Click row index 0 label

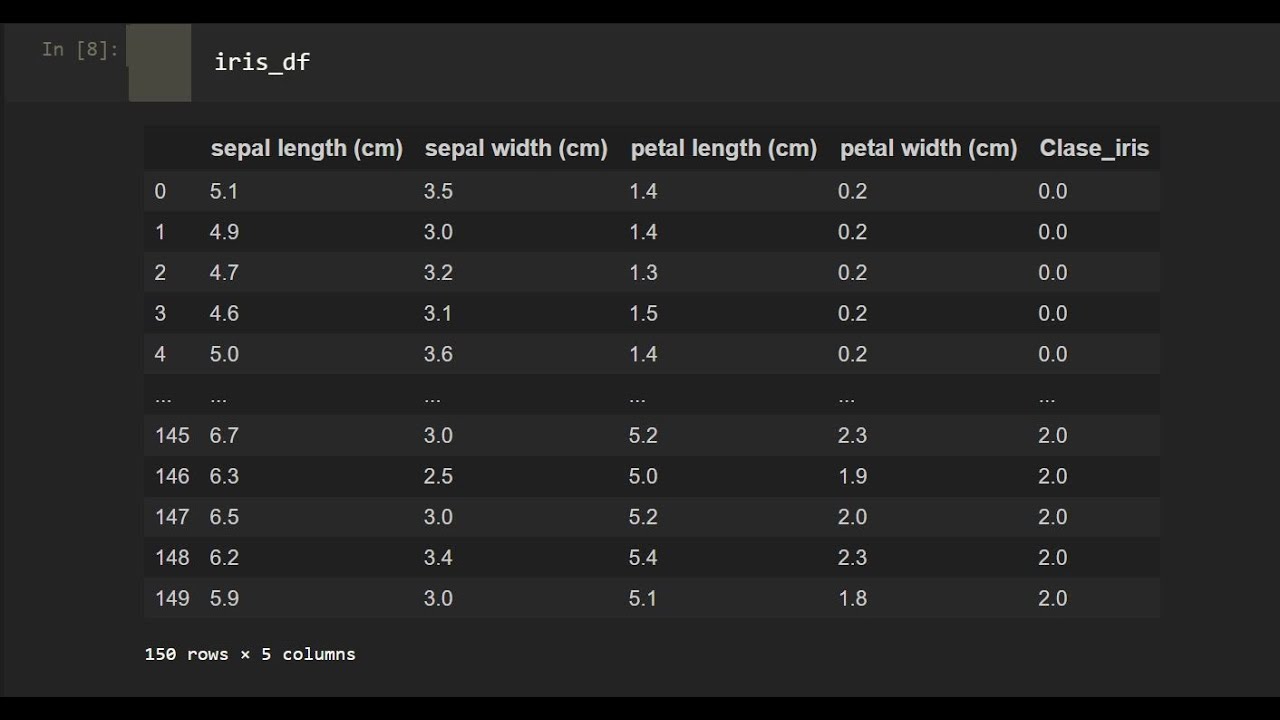click(161, 191)
